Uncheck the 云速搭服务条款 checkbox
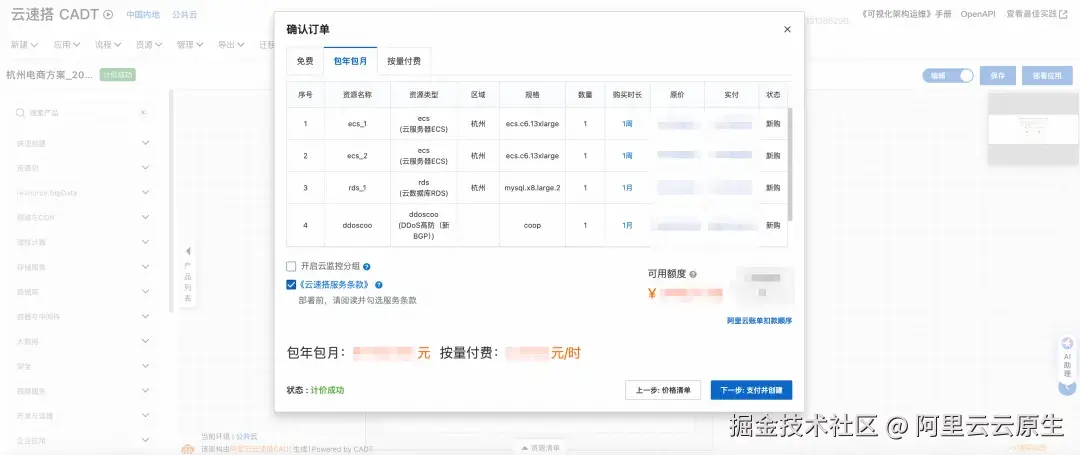Viewport: 1080px width, 455px height. [291, 285]
